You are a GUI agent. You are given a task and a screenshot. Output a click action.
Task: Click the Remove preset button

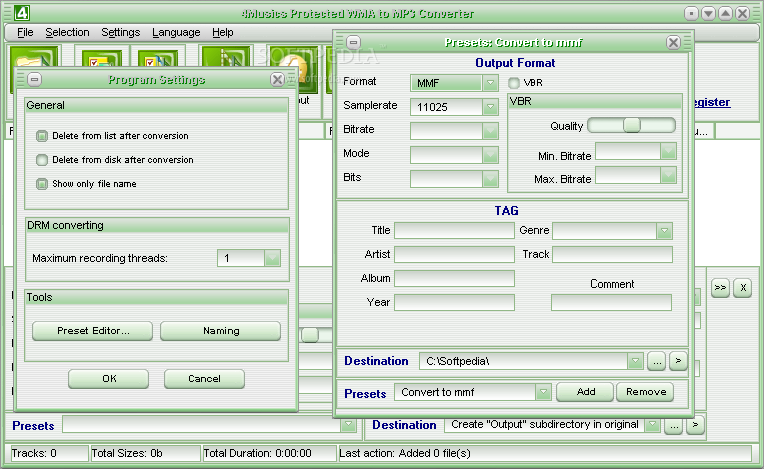click(645, 392)
